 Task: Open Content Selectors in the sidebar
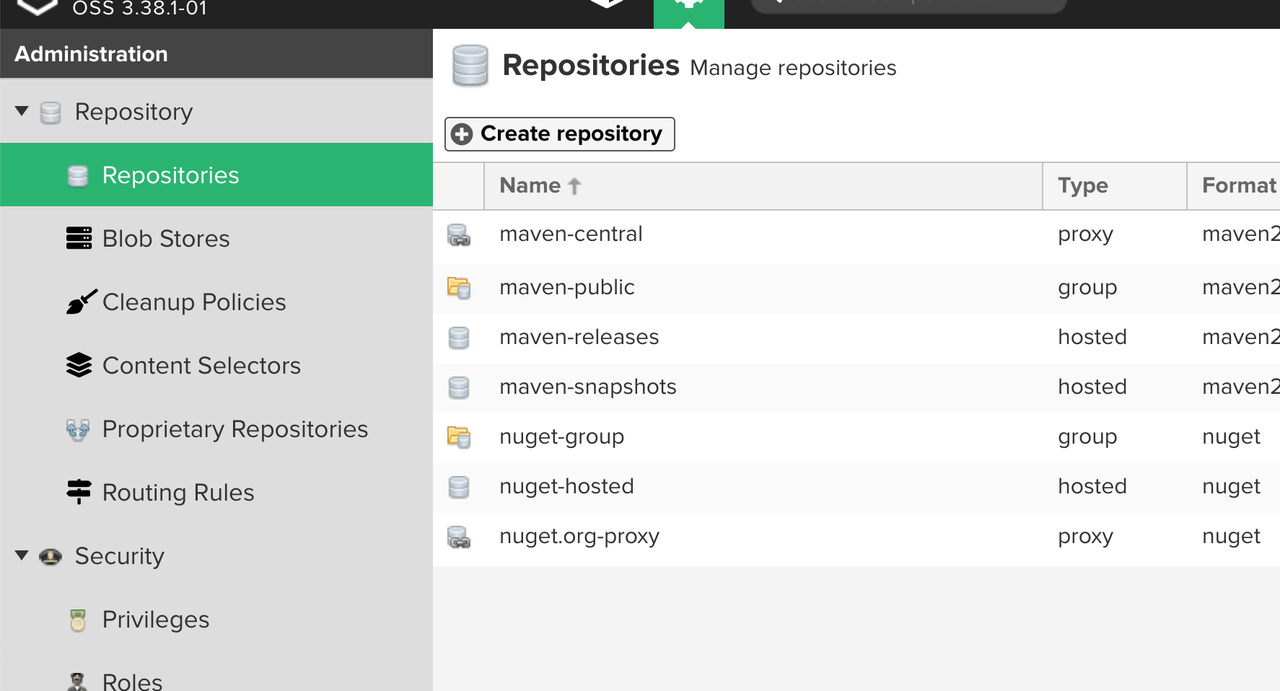(216, 365)
